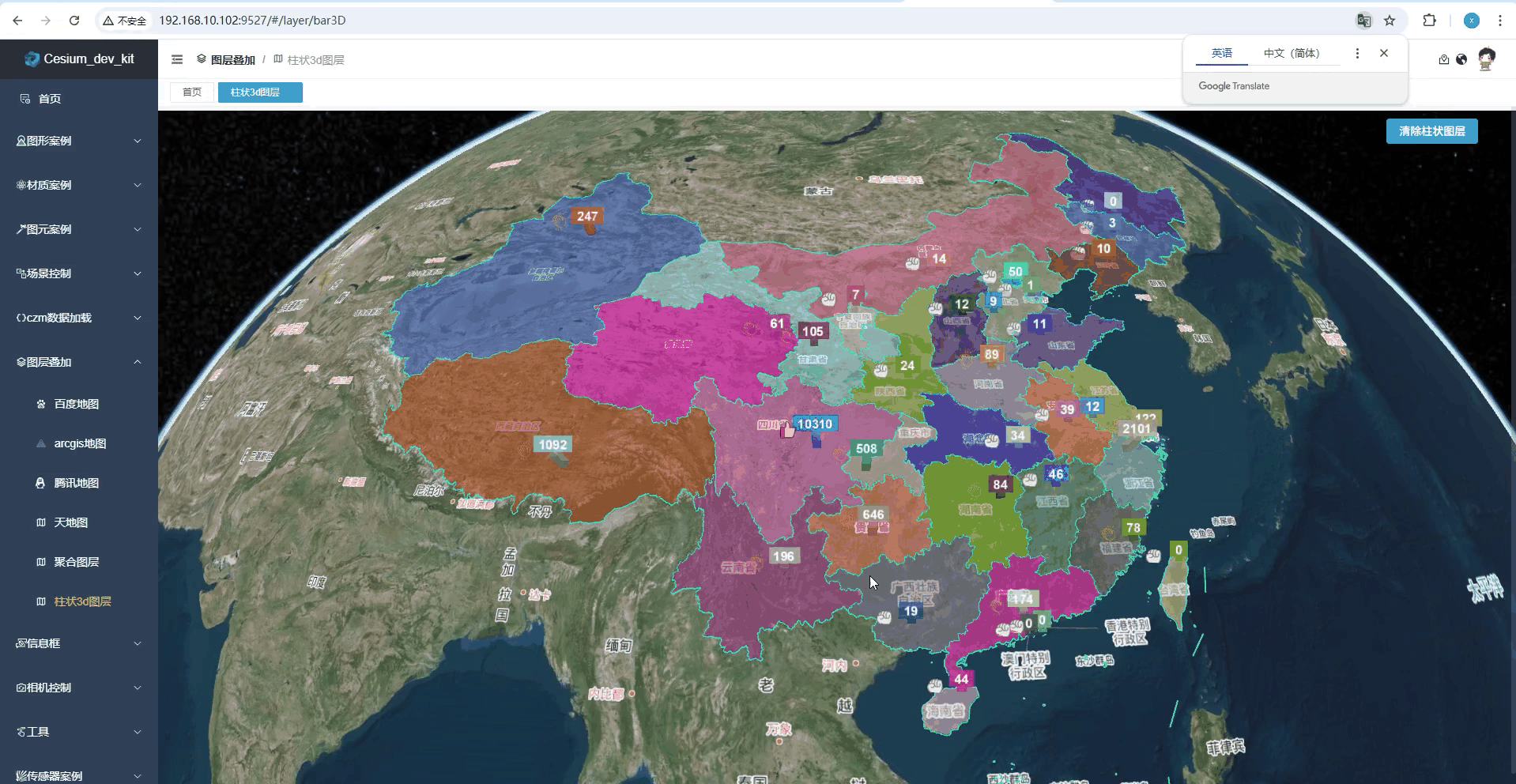Reload the page
The height and width of the screenshot is (784, 1516).
click(74, 21)
